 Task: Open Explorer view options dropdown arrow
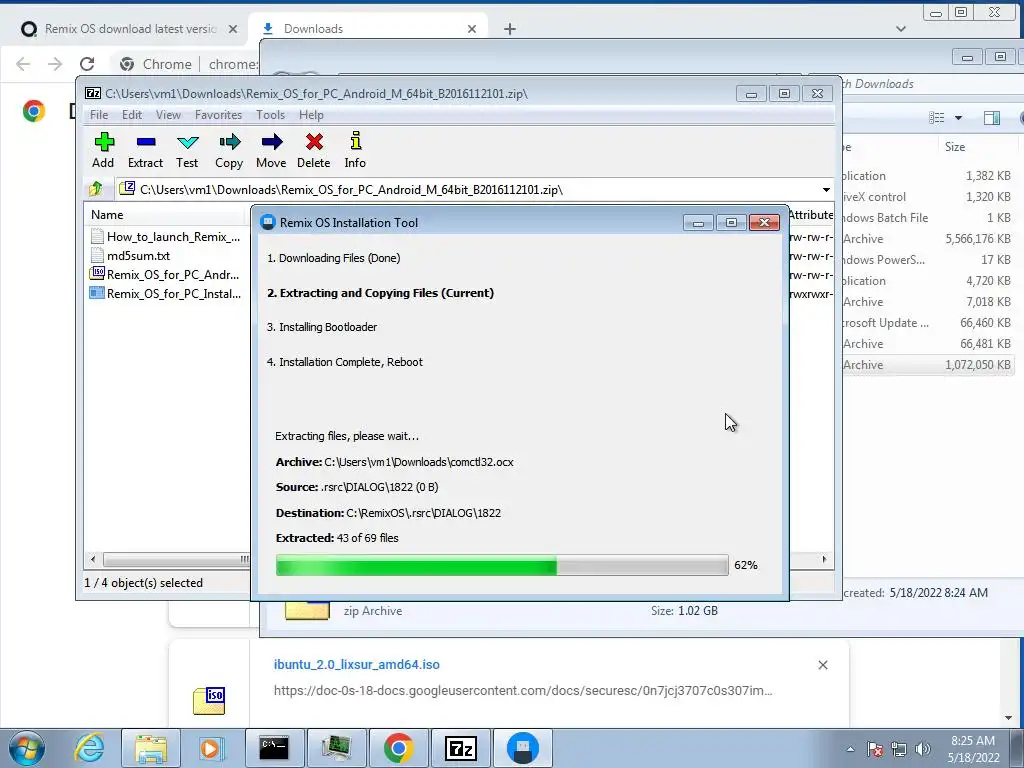click(959, 118)
